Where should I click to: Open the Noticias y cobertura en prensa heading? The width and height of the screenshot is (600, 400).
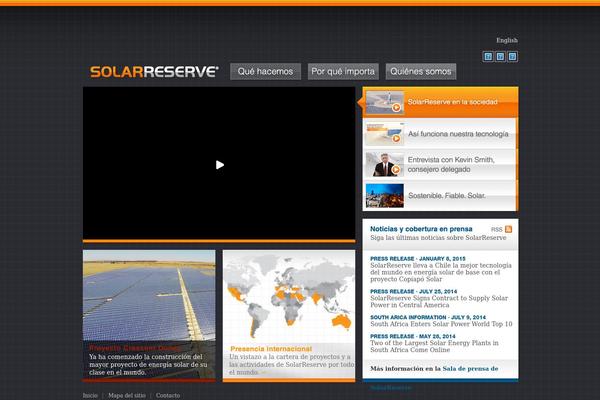pyautogui.click(x=421, y=229)
